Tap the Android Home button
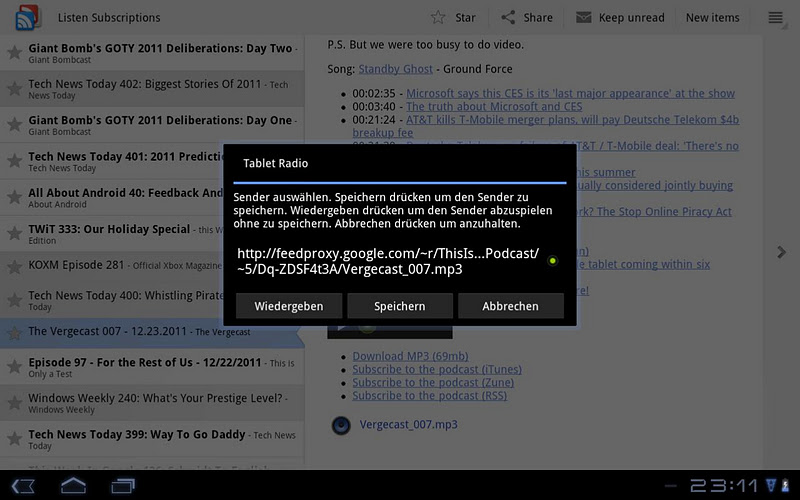Screen dimensions: 800x500 pos(73,485)
